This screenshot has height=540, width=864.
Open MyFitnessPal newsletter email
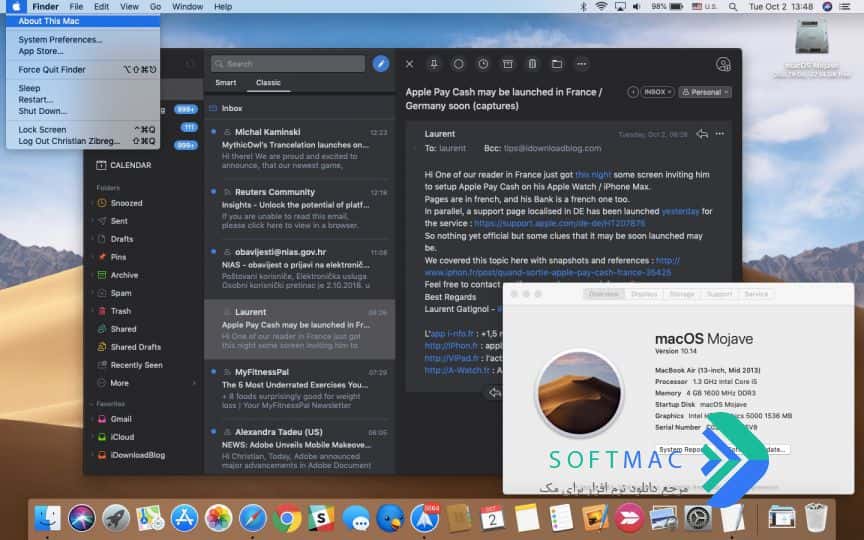pyautogui.click(x=299, y=389)
